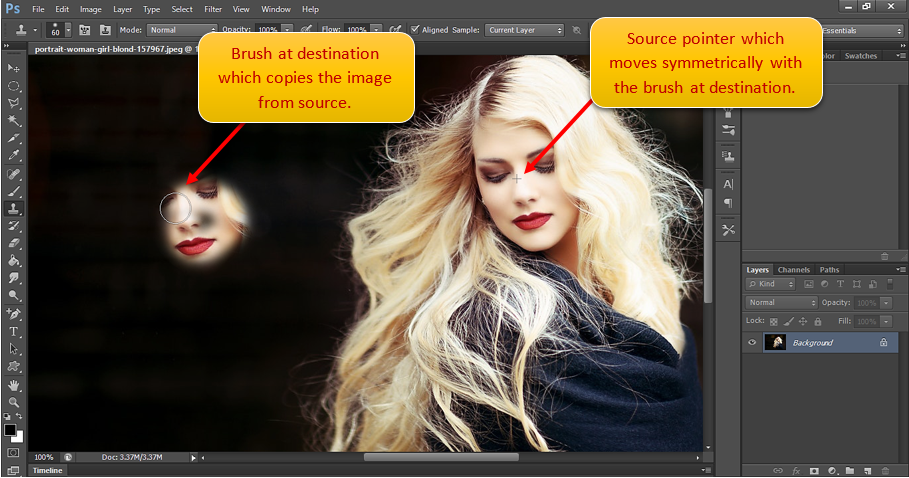Toggle layer filtering switch
Viewport: 909px width, 478px height.
pos(890,284)
